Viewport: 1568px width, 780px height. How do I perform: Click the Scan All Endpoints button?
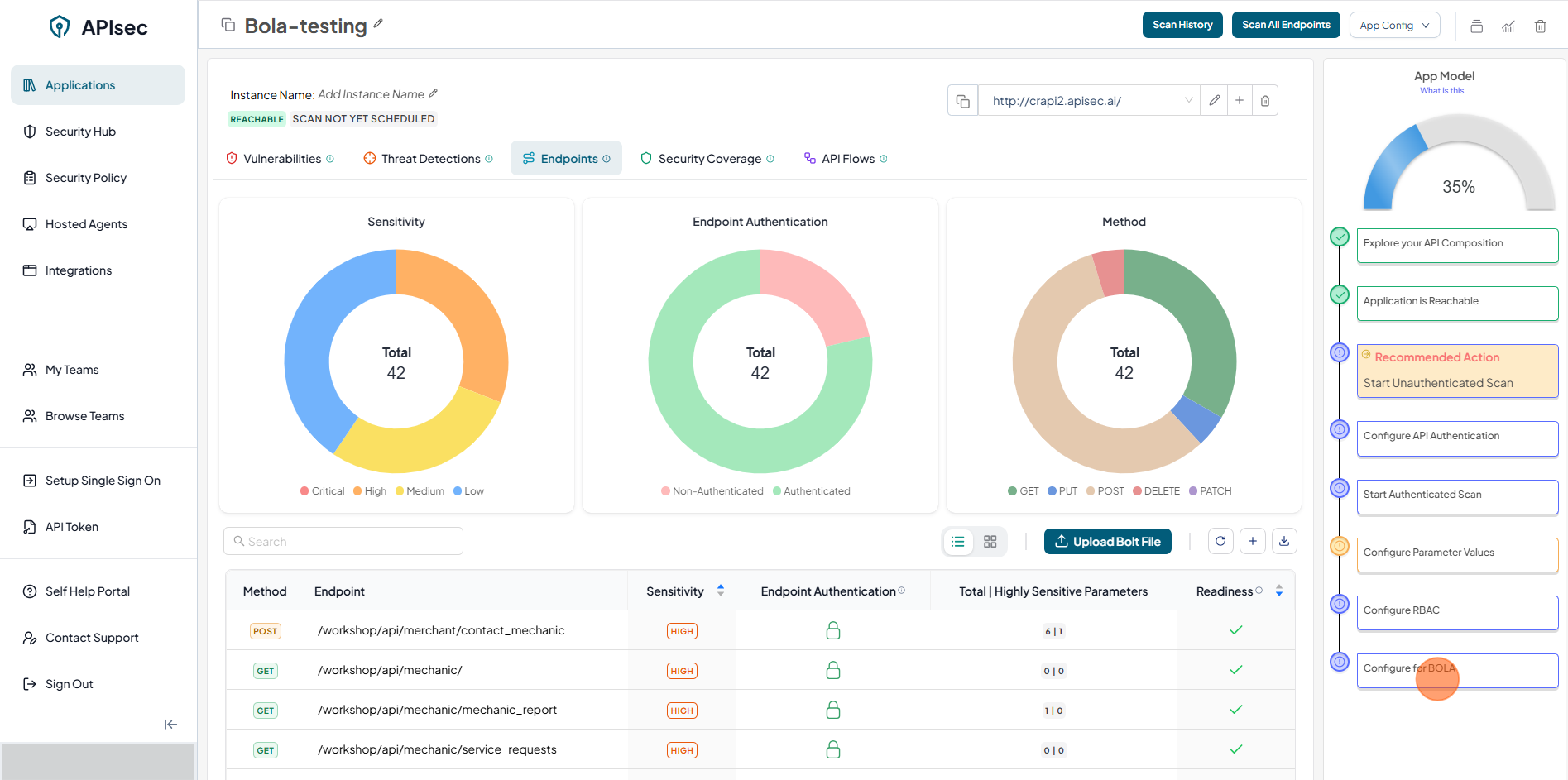click(1286, 25)
